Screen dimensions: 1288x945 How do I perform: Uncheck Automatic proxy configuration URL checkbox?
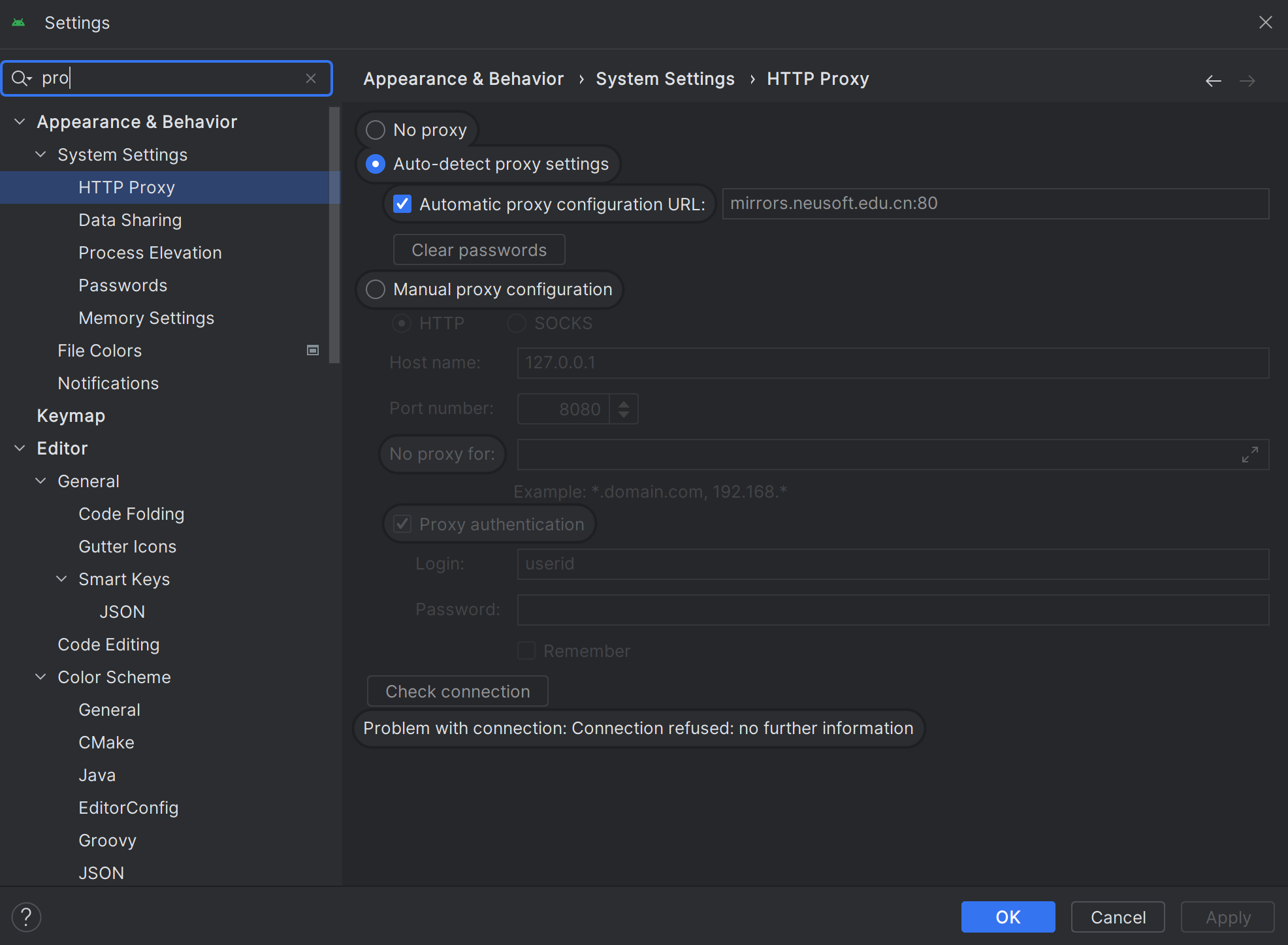[x=402, y=204]
